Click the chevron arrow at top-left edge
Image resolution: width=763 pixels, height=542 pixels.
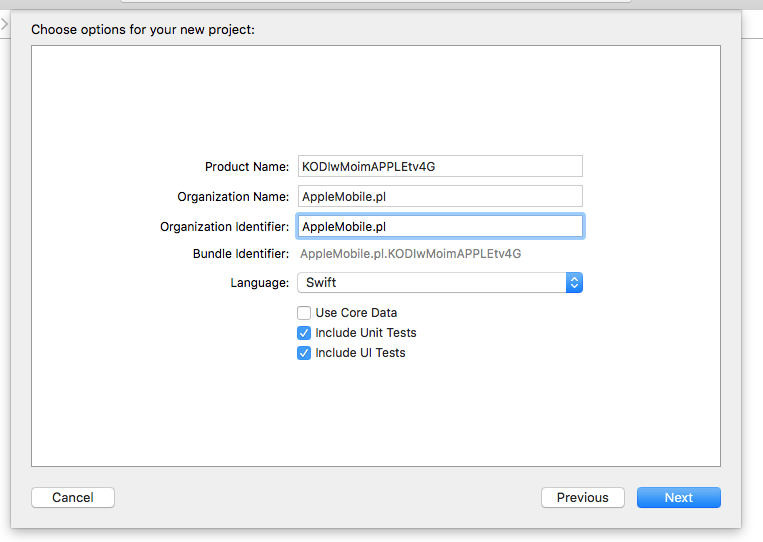tap(4, 22)
